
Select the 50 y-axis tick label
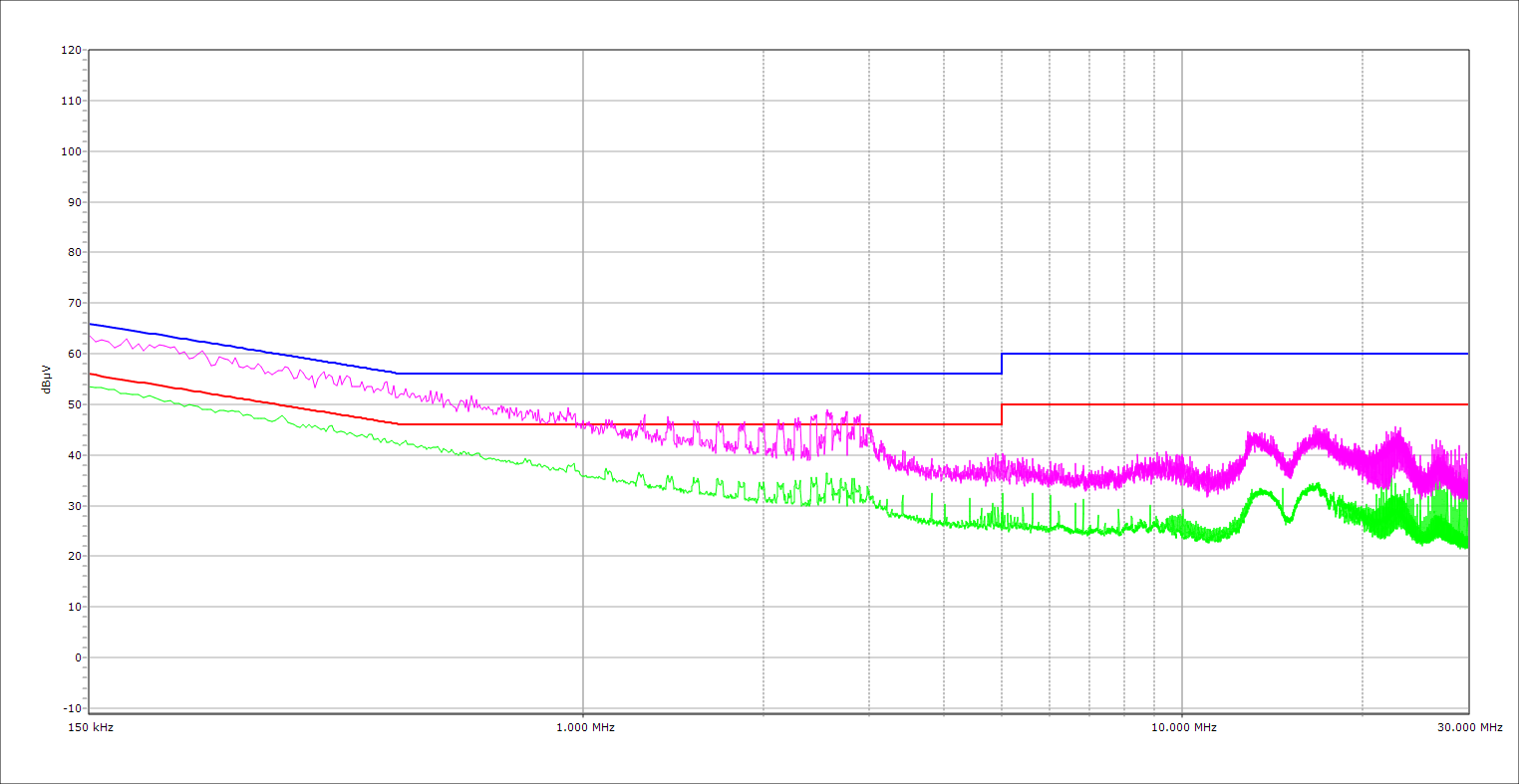[x=74, y=404]
